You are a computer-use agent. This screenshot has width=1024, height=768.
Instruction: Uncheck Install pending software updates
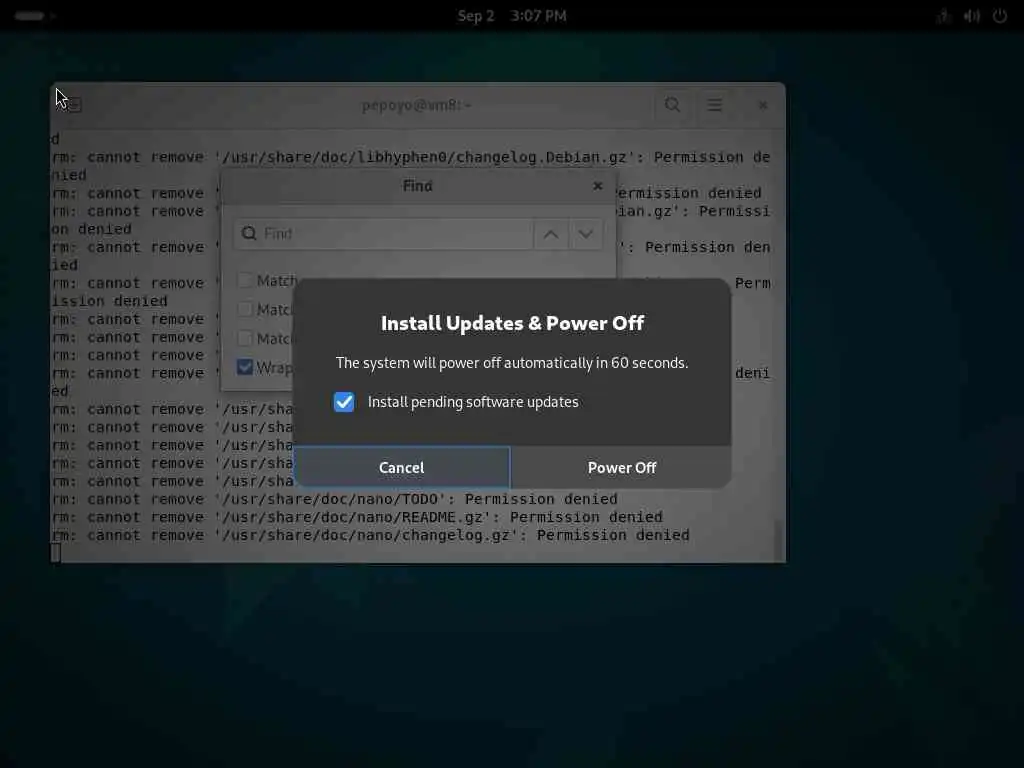click(344, 402)
